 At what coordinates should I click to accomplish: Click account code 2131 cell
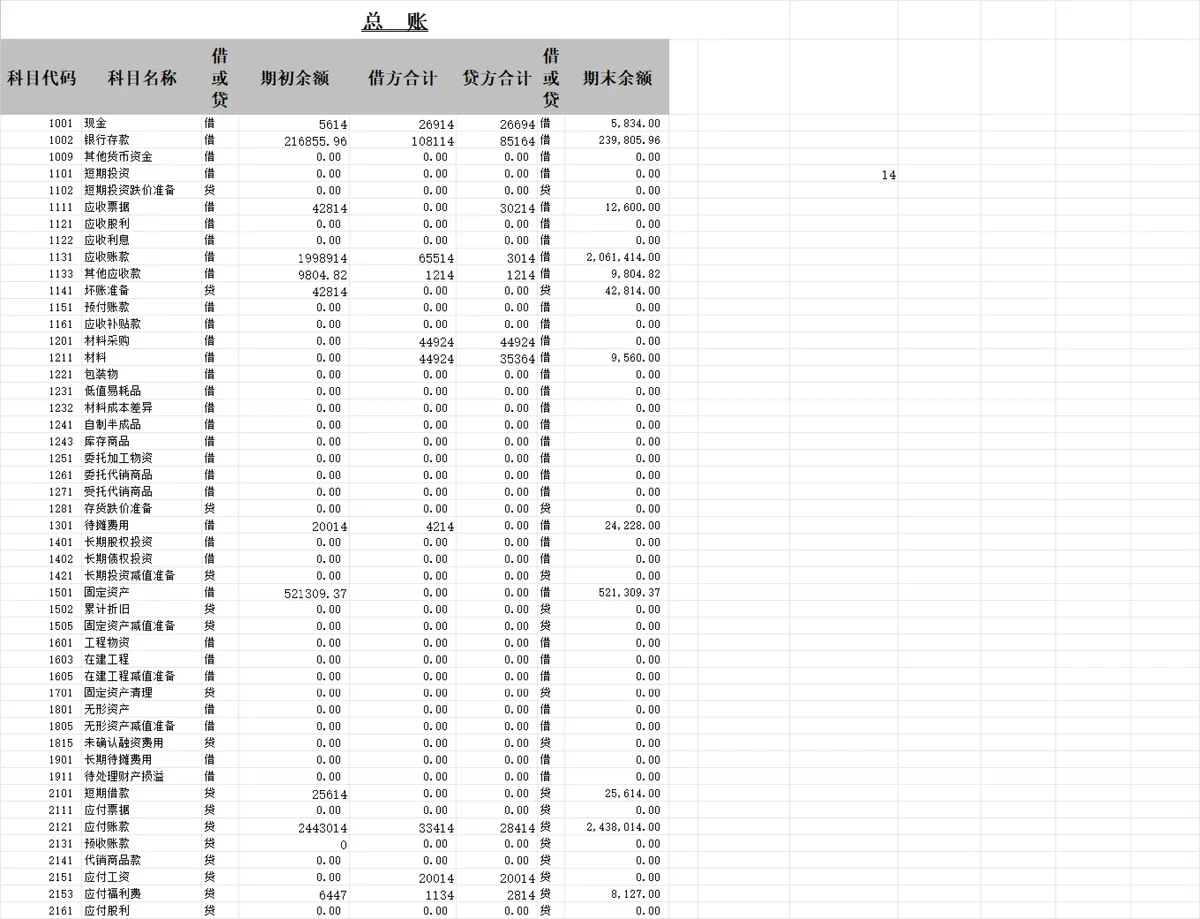[61, 843]
